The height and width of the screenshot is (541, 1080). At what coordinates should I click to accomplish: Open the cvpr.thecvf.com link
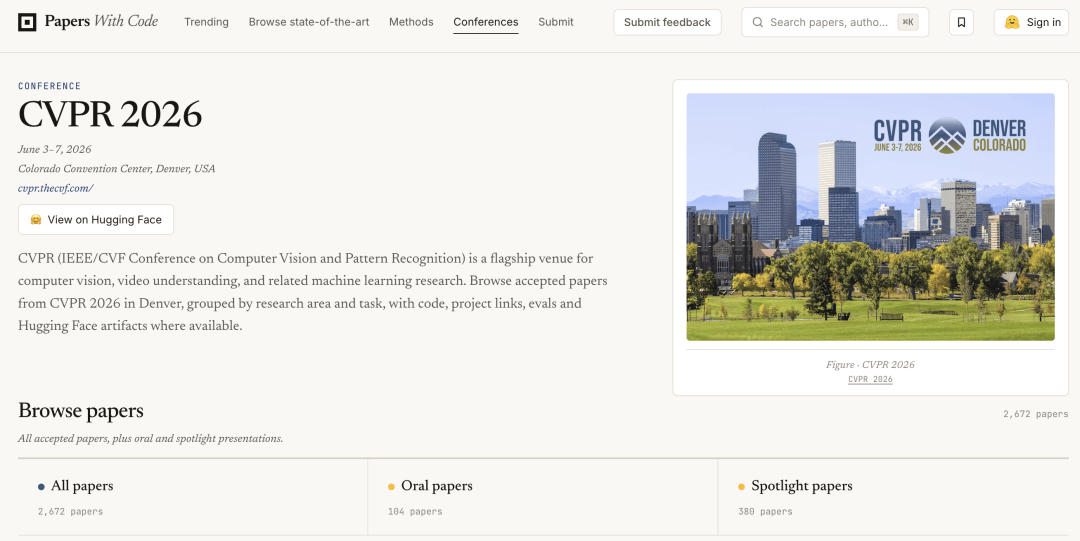coord(56,188)
